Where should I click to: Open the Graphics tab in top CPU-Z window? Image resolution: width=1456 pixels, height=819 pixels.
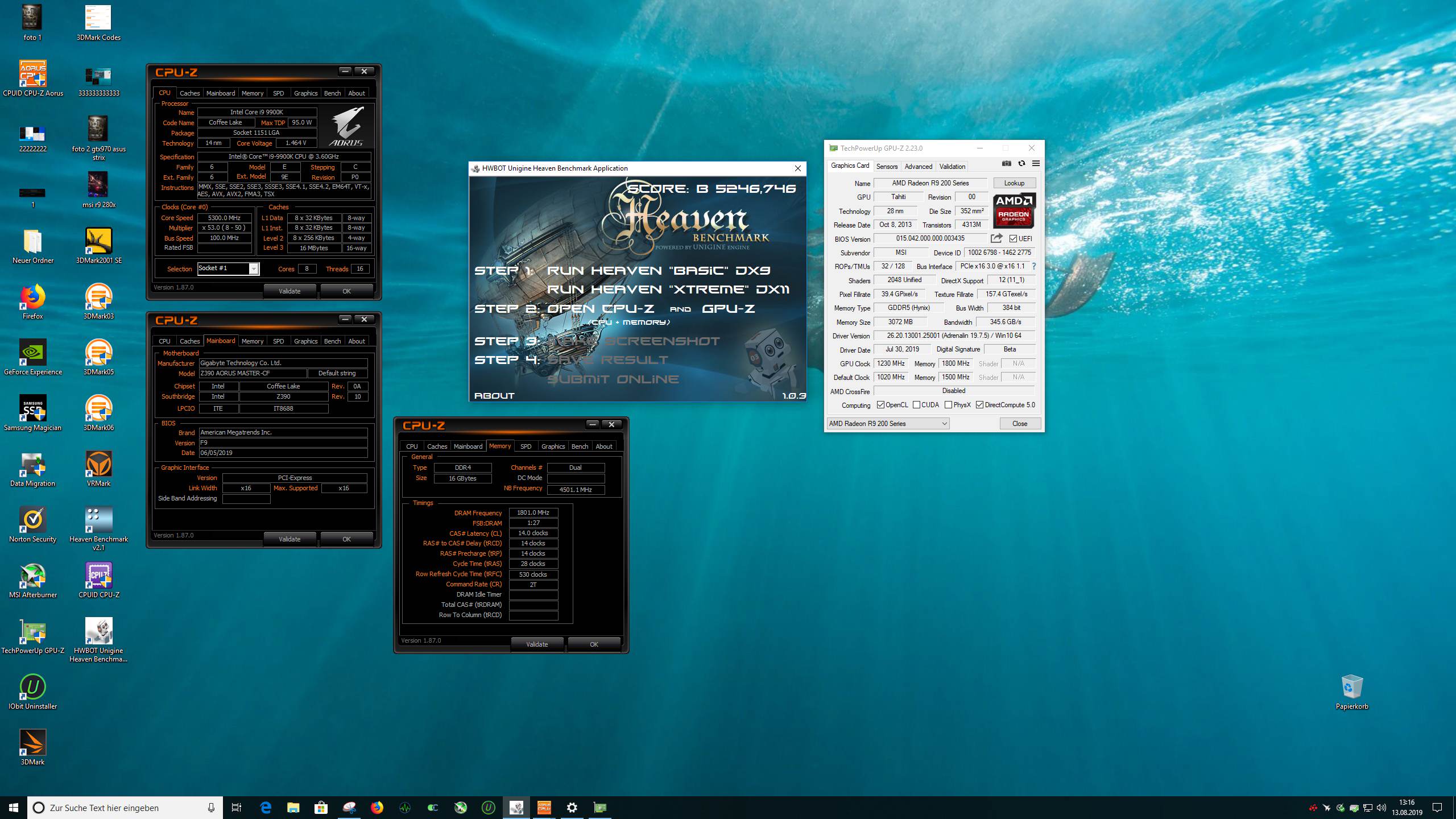click(305, 93)
